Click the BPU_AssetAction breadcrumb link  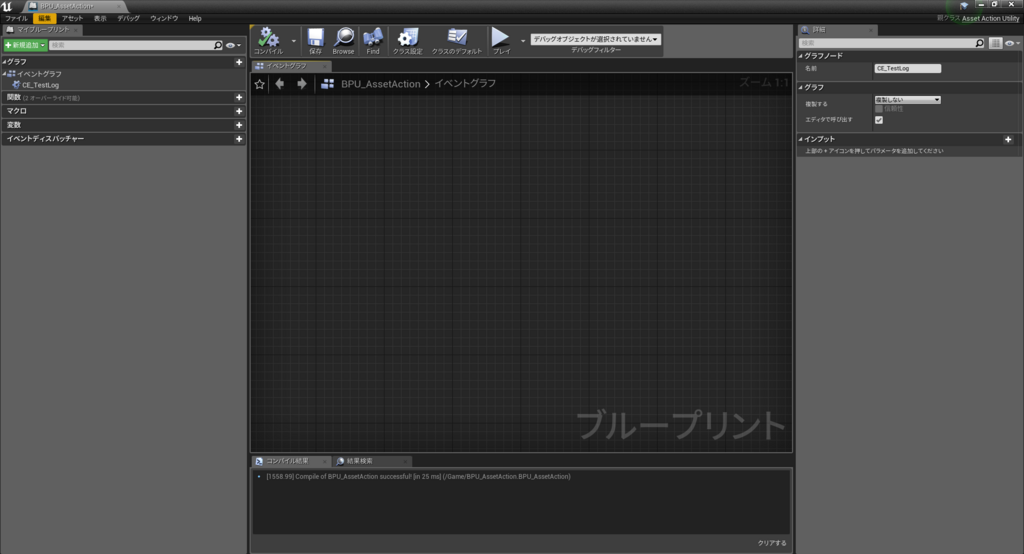381,84
